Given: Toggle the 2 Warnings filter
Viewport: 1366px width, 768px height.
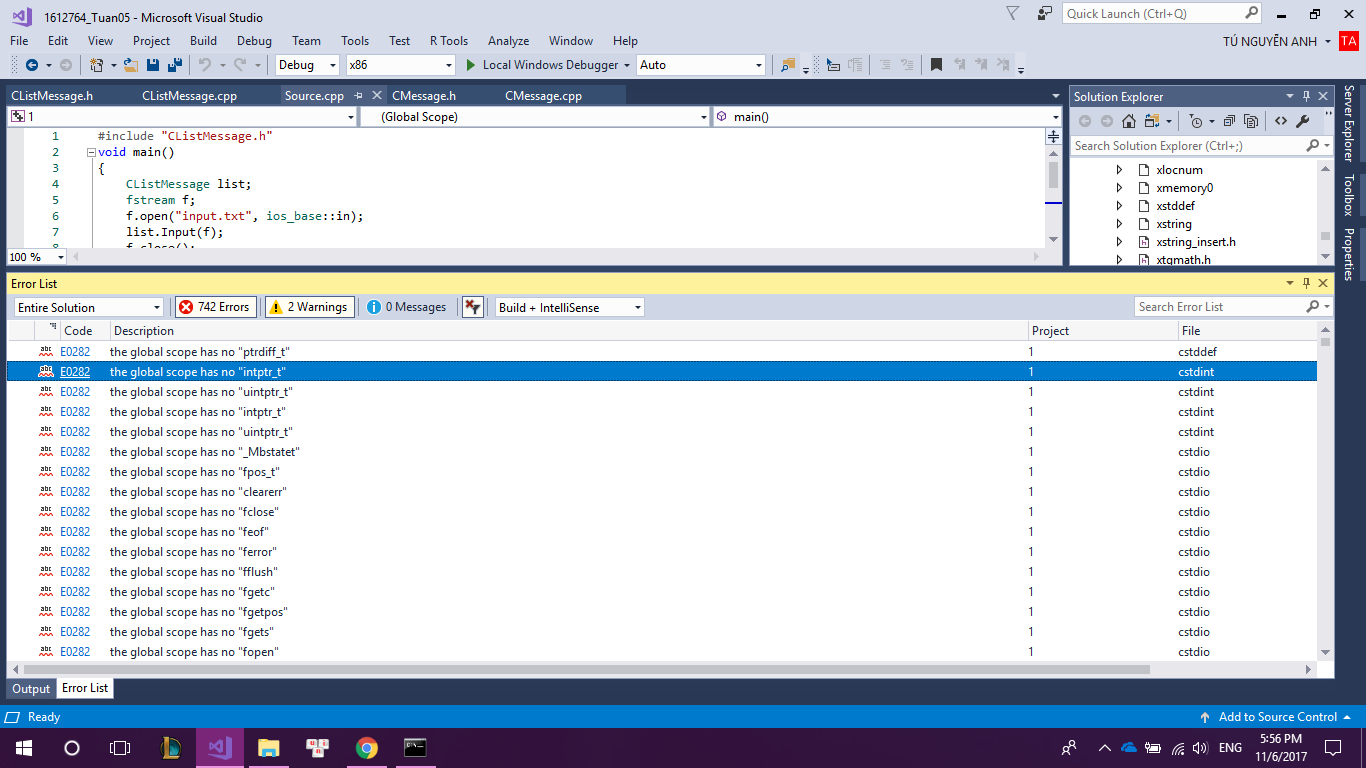Looking at the screenshot, I should point(309,307).
